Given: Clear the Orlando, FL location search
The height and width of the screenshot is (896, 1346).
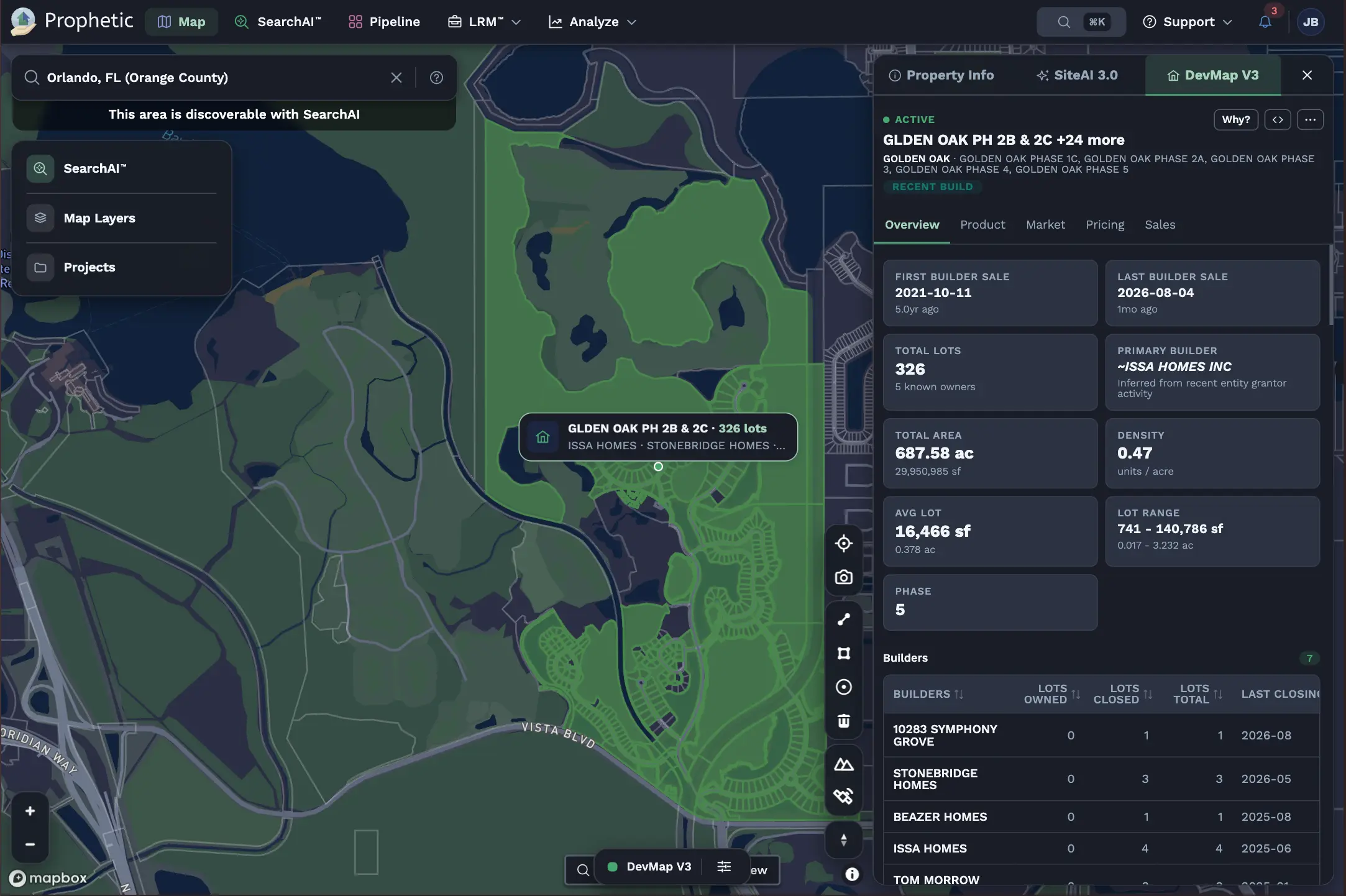Looking at the screenshot, I should tap(396, 78).
